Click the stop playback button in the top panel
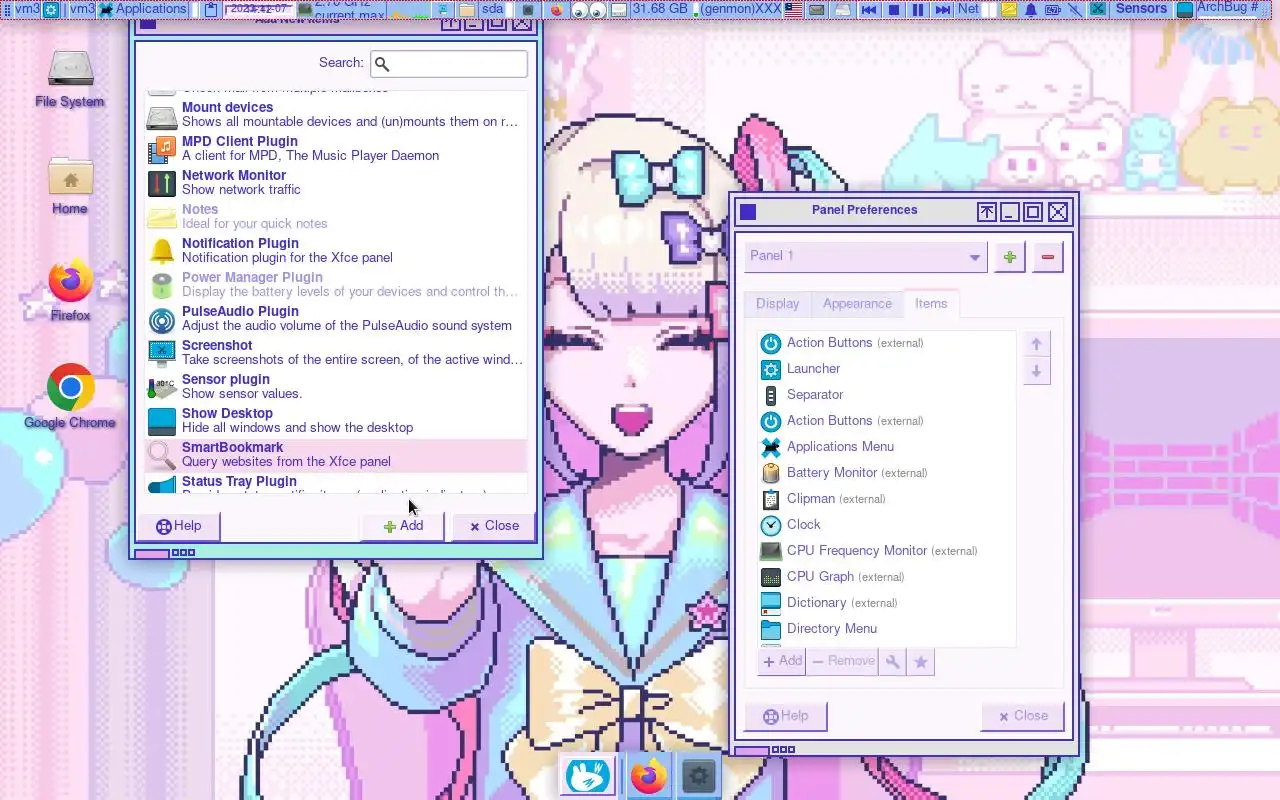This screenshot has height=800, width=1280. [x=894, y=9]
